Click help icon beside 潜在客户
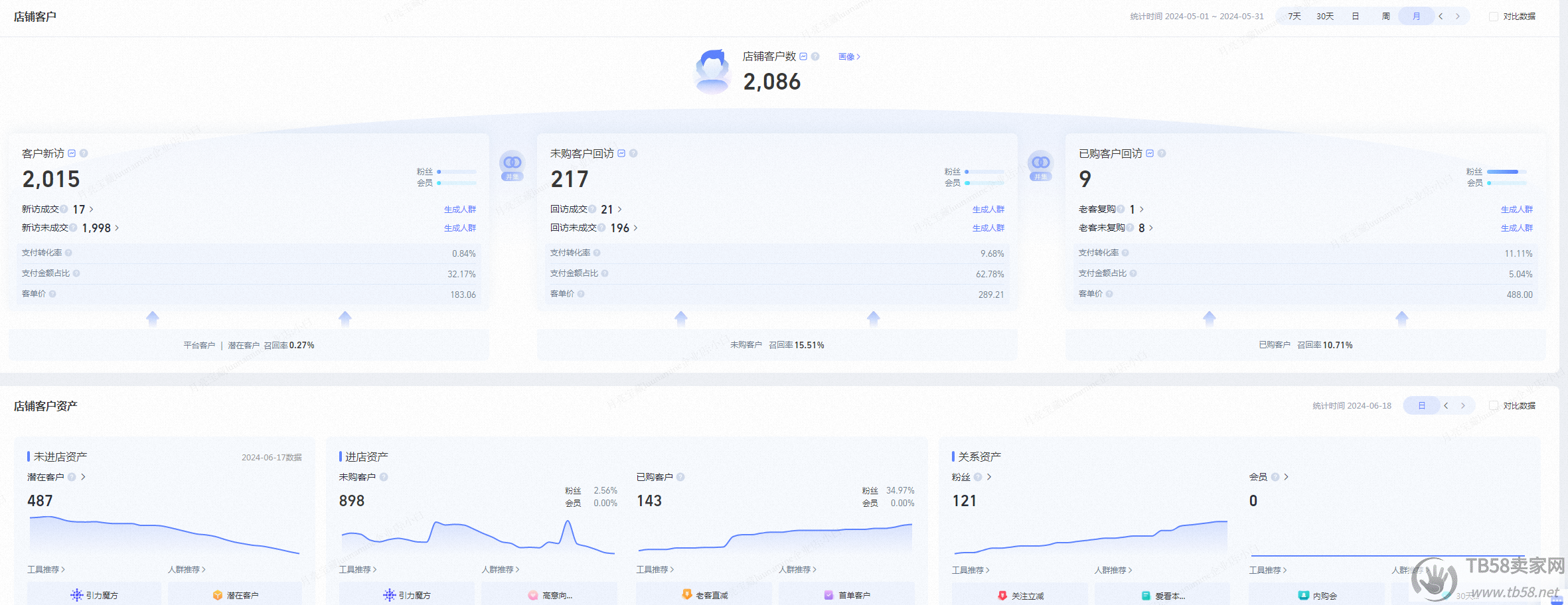Image resolution: width=1568 pixels, height=605 pixels. point(72,477)
